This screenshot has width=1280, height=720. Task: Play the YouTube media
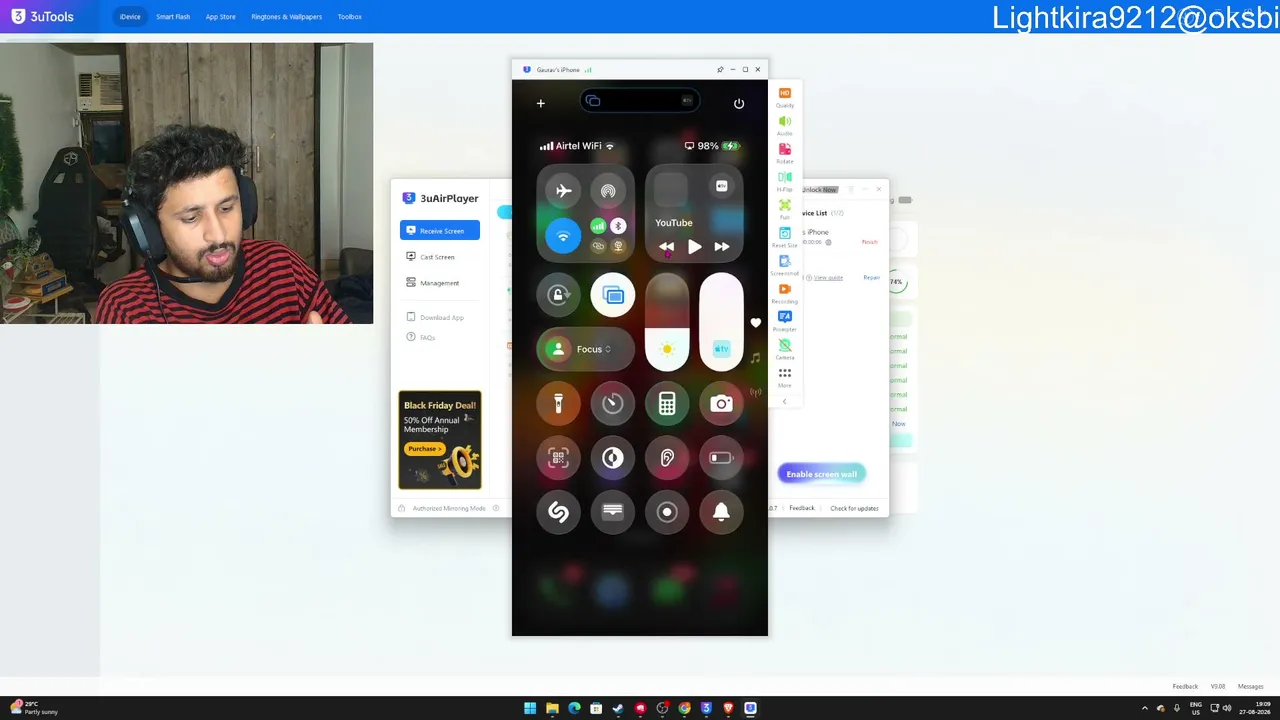[694, 247]
